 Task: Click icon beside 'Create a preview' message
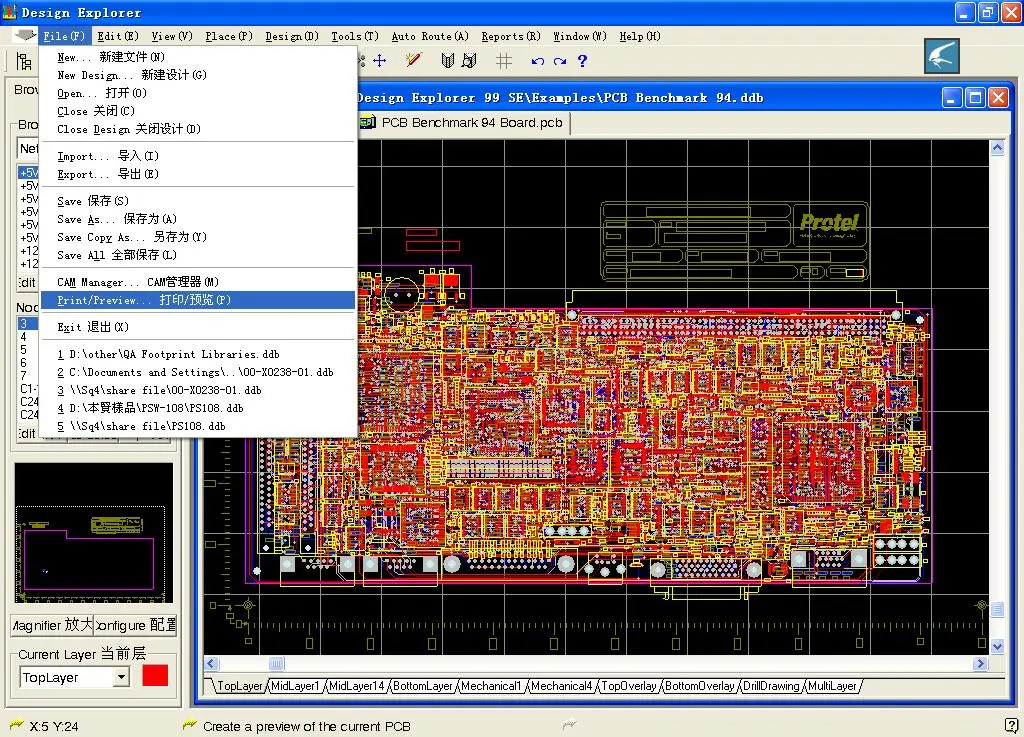[189, 725]
